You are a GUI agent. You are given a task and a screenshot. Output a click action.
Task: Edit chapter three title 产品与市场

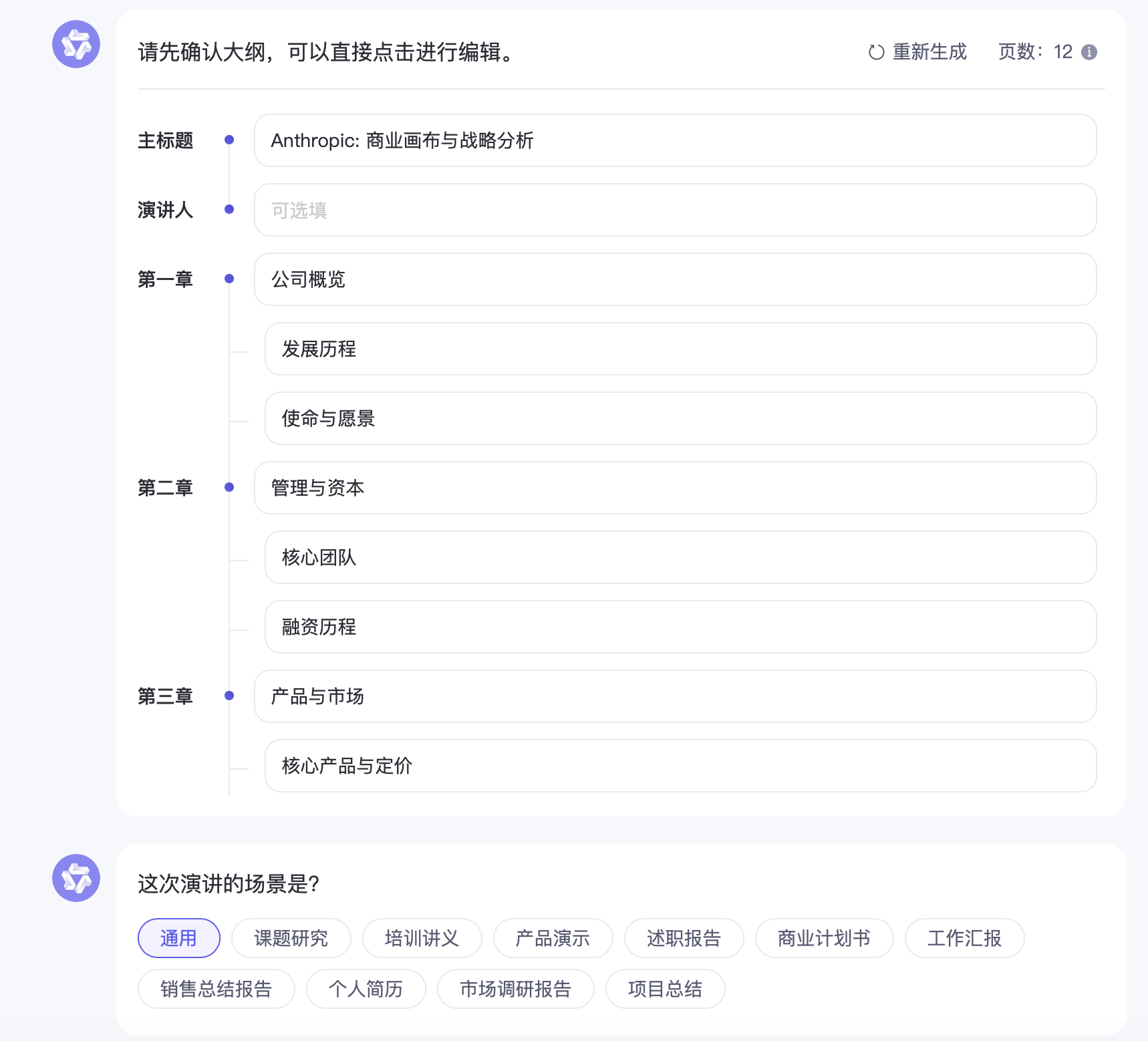tap(675, 696)
